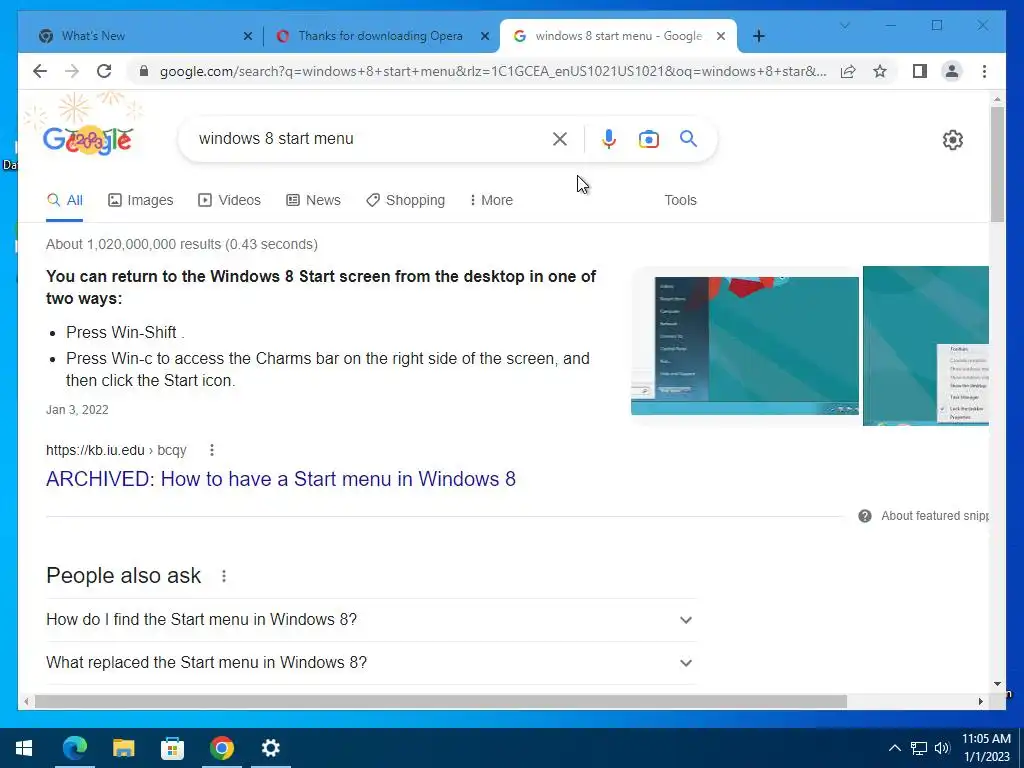Click the chevron for What replaced question
The width and height of the screenshot is (1024, 768).
click(686, 663)
